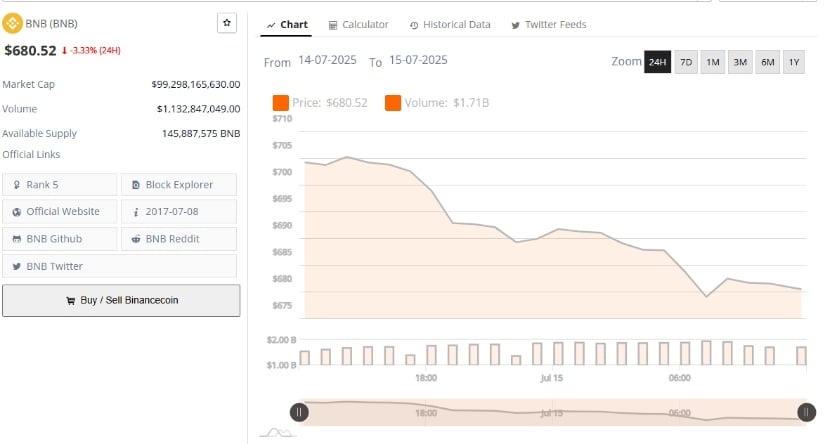The image size is (825, 444).
Task: Select the 3M zoom range
Action: 740,62
